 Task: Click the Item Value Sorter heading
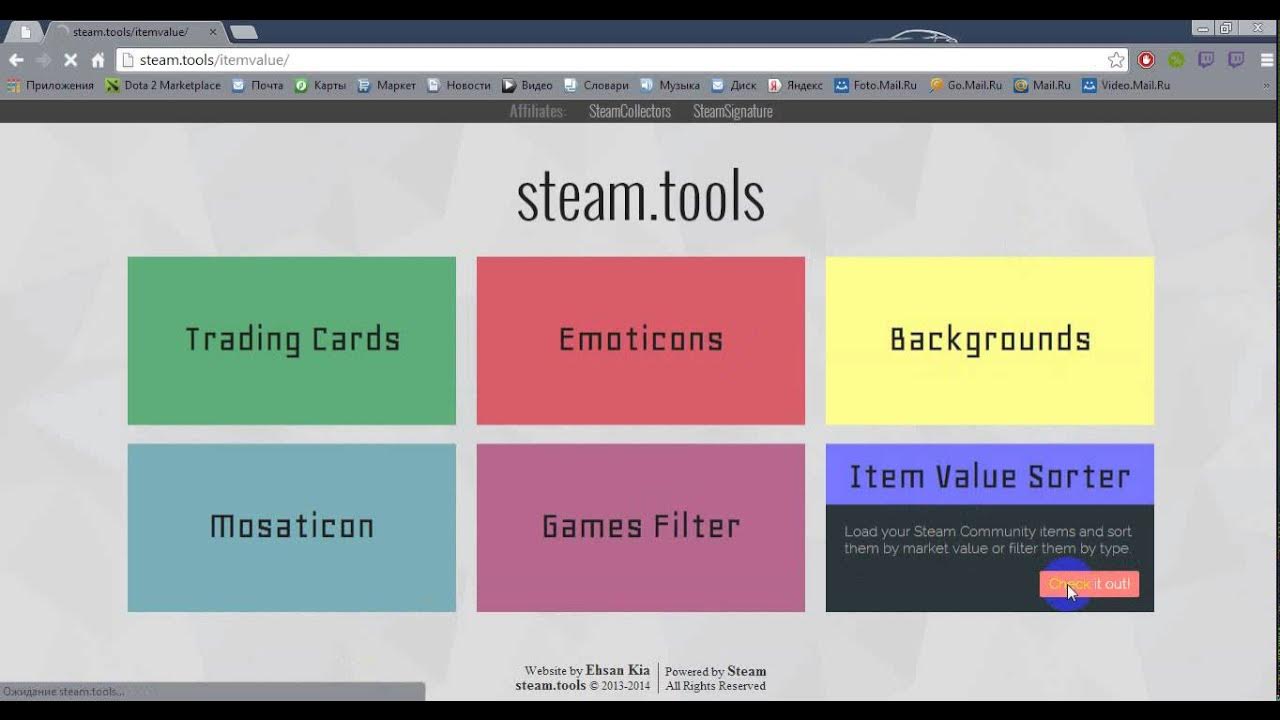(x=990, y=476)
